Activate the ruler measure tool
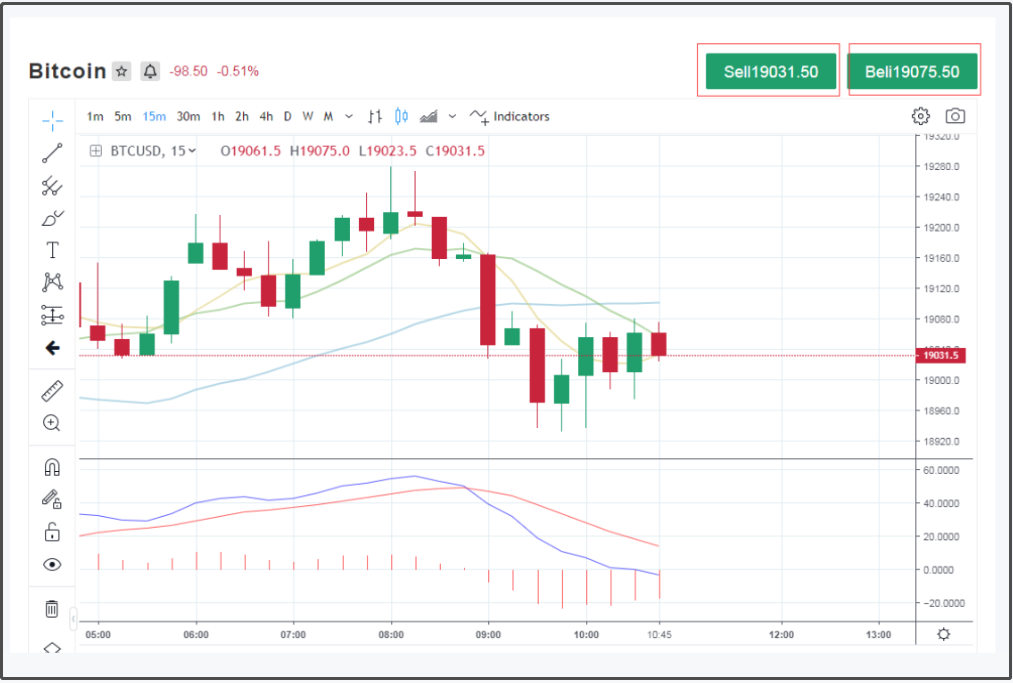This screenshot has width=1013, height=683. 52,391
